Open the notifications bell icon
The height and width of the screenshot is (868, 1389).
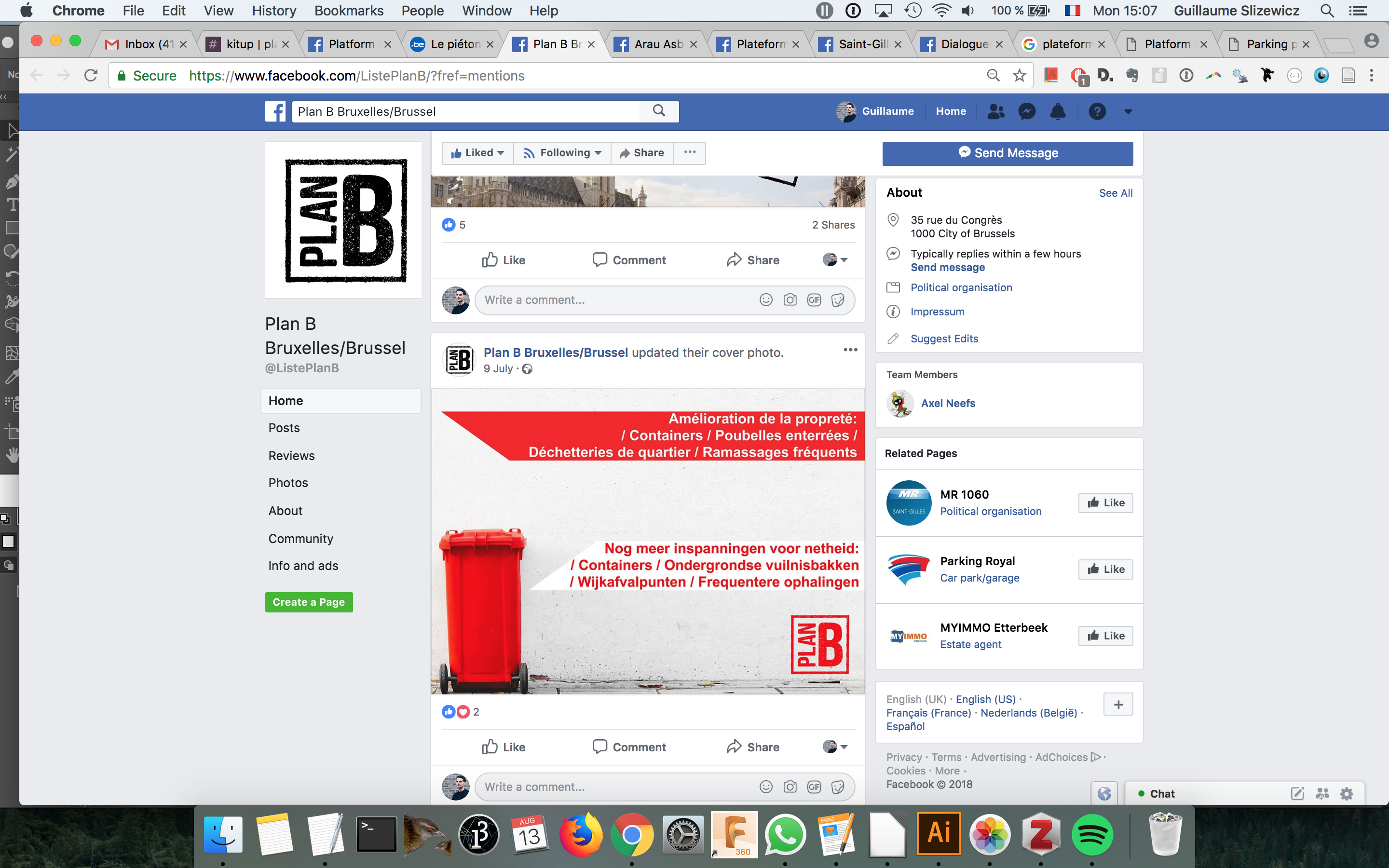(x=1058, y=111)
